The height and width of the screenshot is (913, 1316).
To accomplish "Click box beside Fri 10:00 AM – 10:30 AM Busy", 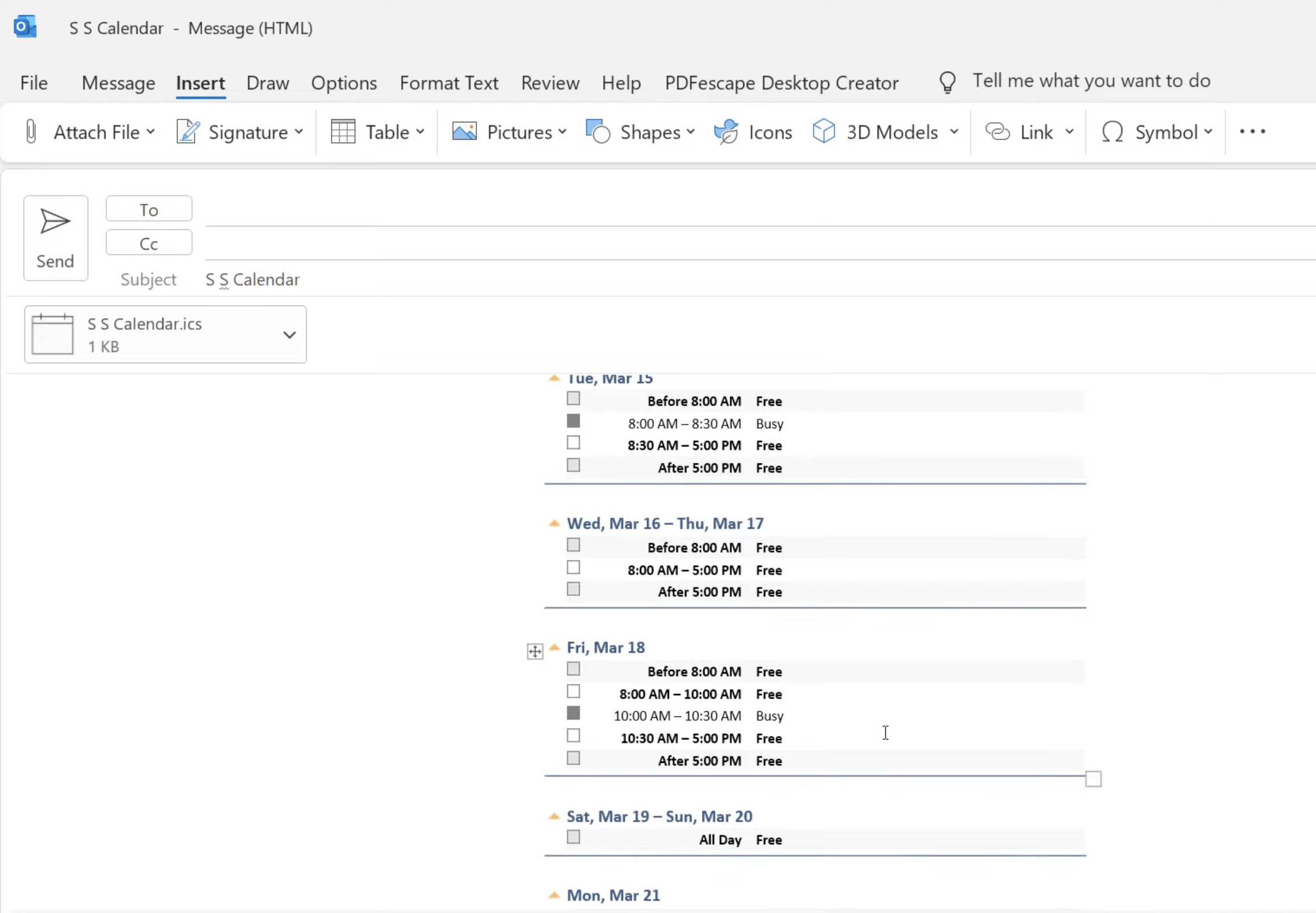I will click(x=573, y=713).
